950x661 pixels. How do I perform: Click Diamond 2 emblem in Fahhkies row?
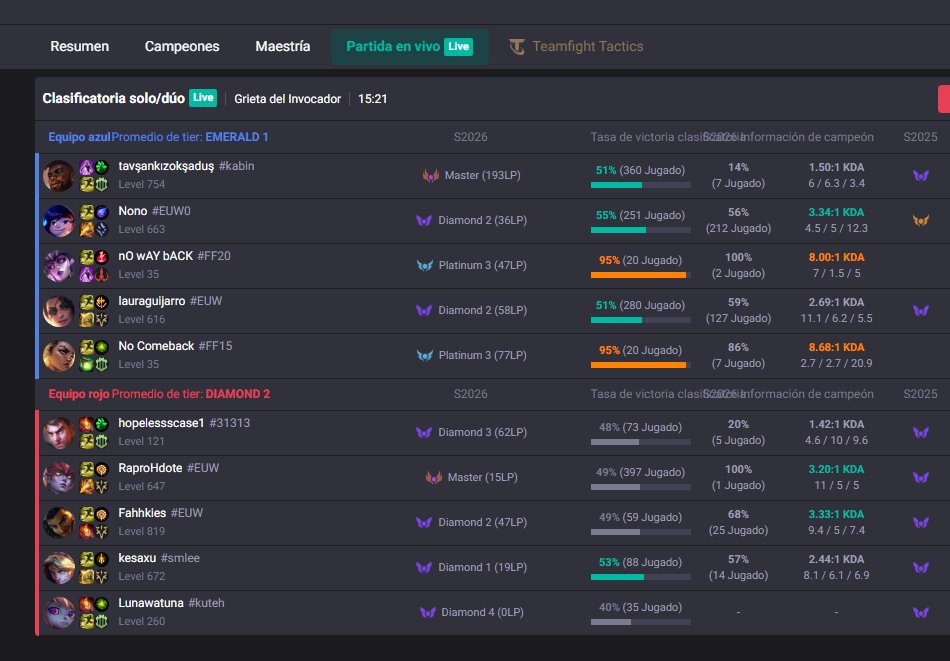coord(424,522)
